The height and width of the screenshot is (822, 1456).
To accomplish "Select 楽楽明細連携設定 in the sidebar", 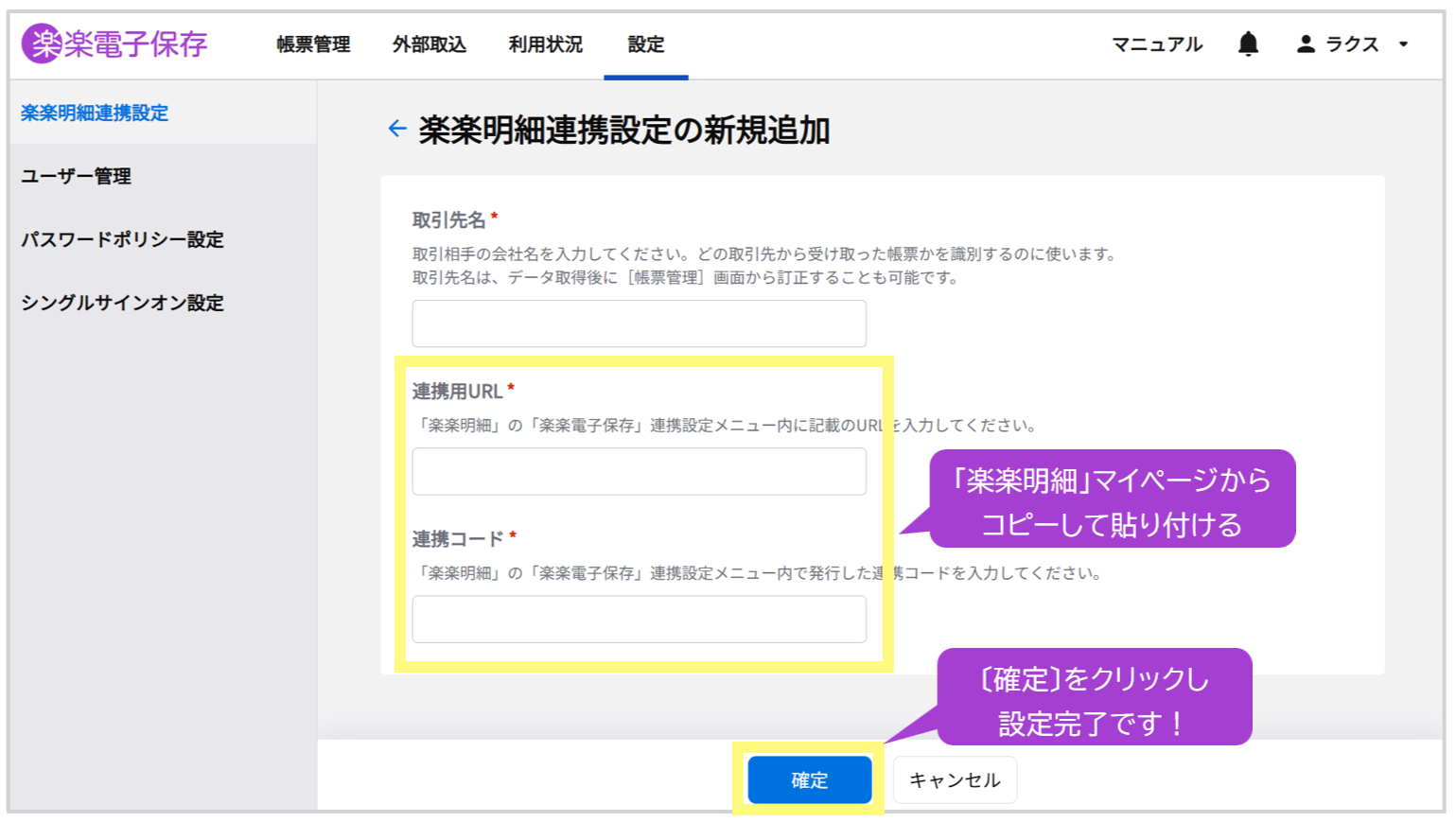I will pos(95,113).
